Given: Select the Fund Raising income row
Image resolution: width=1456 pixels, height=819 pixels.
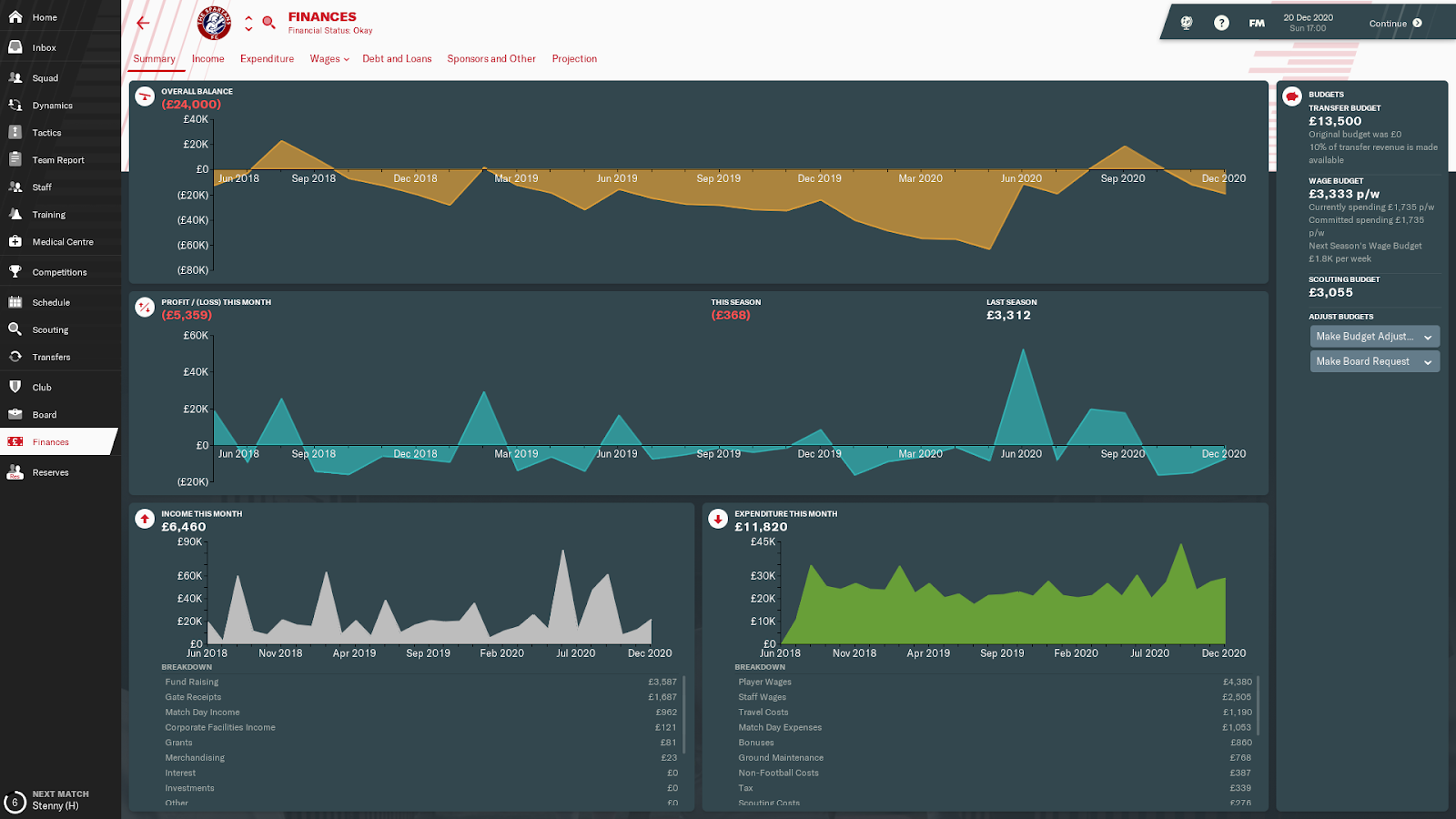Looking at the screenshot, I should coord(420,682).
